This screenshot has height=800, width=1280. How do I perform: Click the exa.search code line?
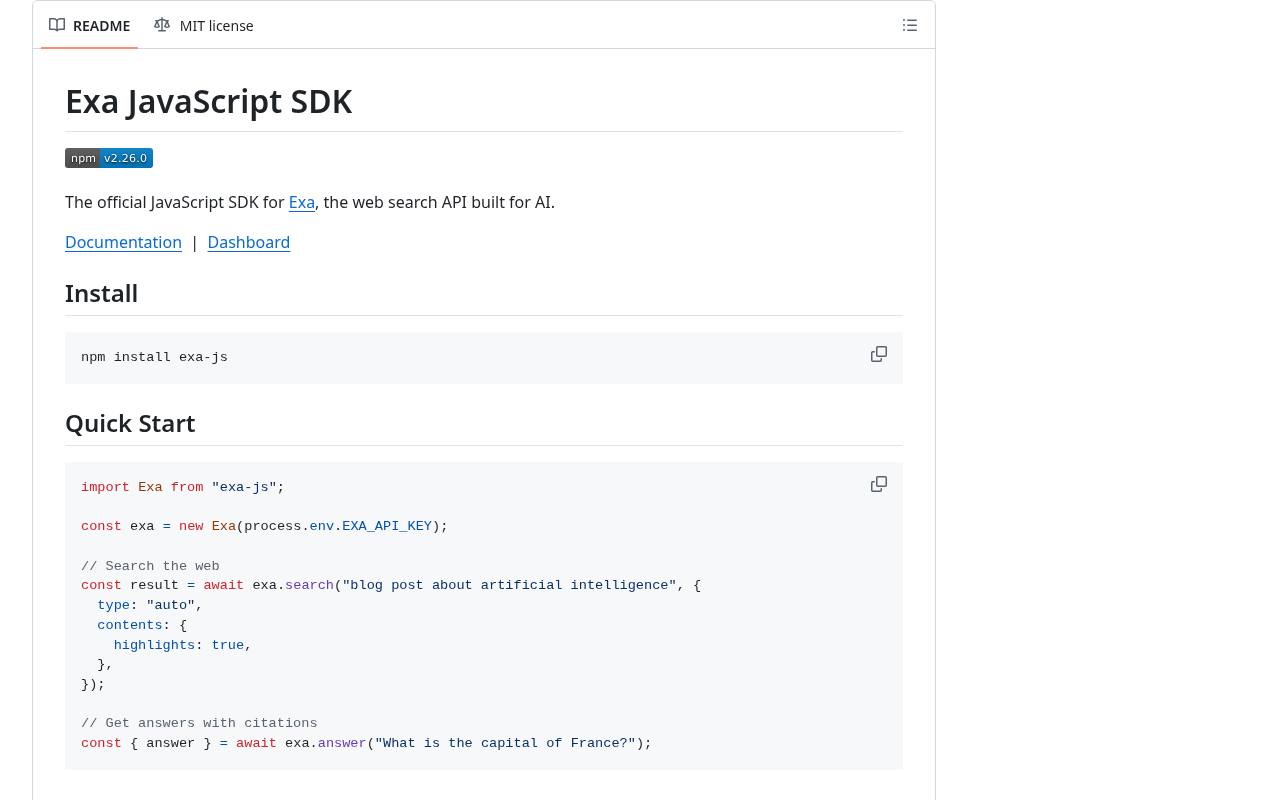pos(391,585)
